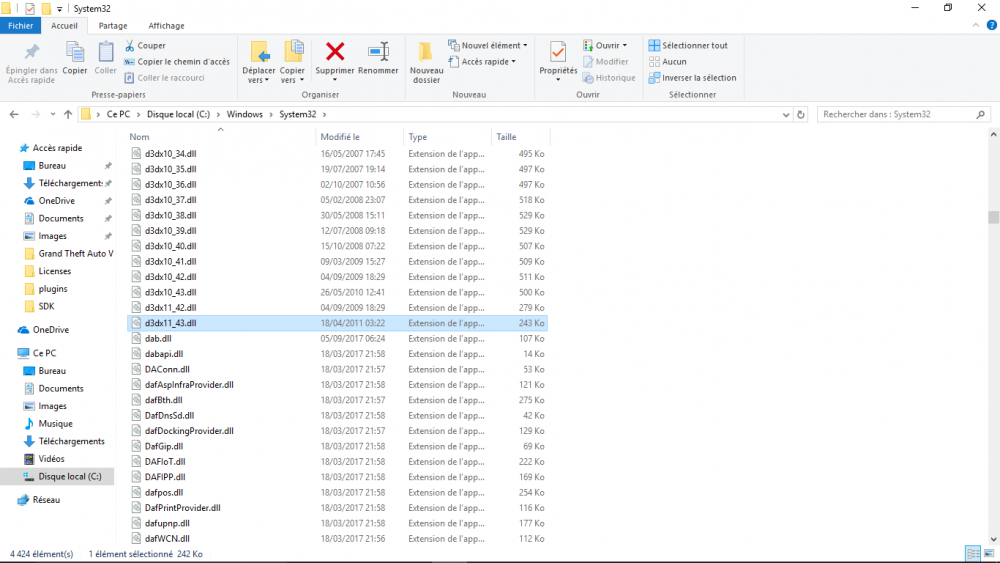Go up one folder level arrow

click(68, 114)
